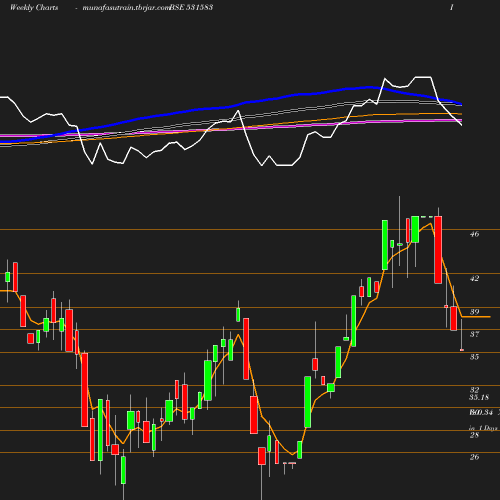This screenshot has width=500, height=500.
Task: Click the '35' price axis label
Action: point(474,357)
